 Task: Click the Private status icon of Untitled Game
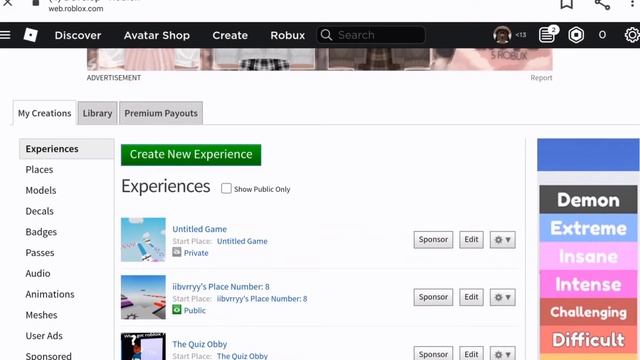click(177, 252)
